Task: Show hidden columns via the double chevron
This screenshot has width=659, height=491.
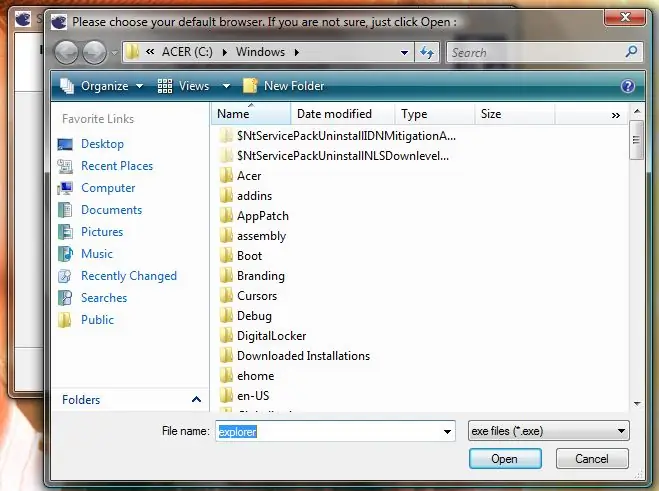Action: click(x=616, y=115)
